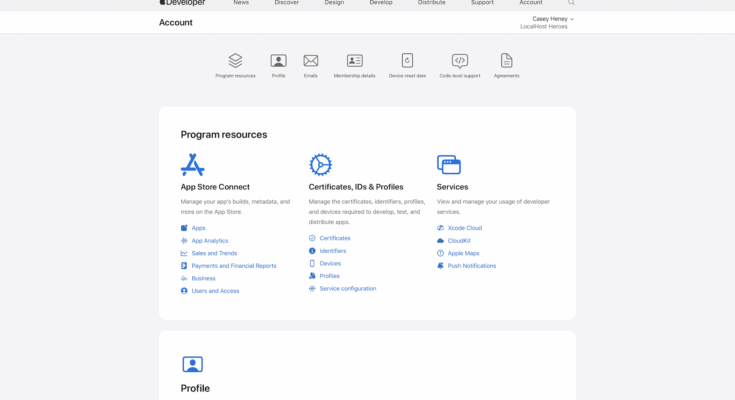Expand the Casey Heney account dropdown
Viewport: 735px width, 400px height.
point(553,19)
